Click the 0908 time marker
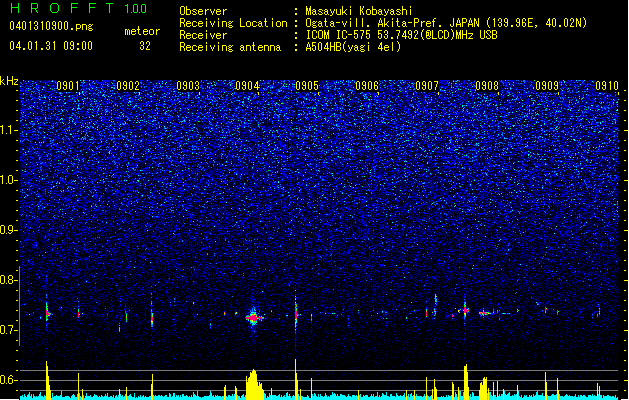Viewport: 629px width, 400px height. pos(487,86)
